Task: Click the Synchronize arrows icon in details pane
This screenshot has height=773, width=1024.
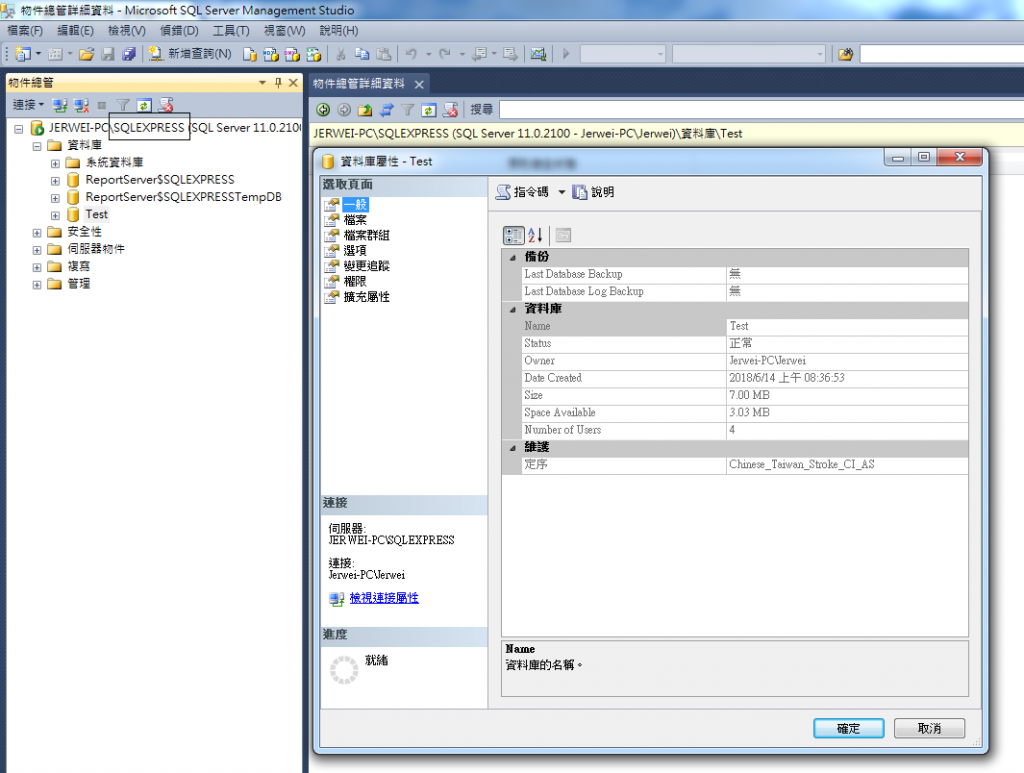Action: (x=387, y=110)
